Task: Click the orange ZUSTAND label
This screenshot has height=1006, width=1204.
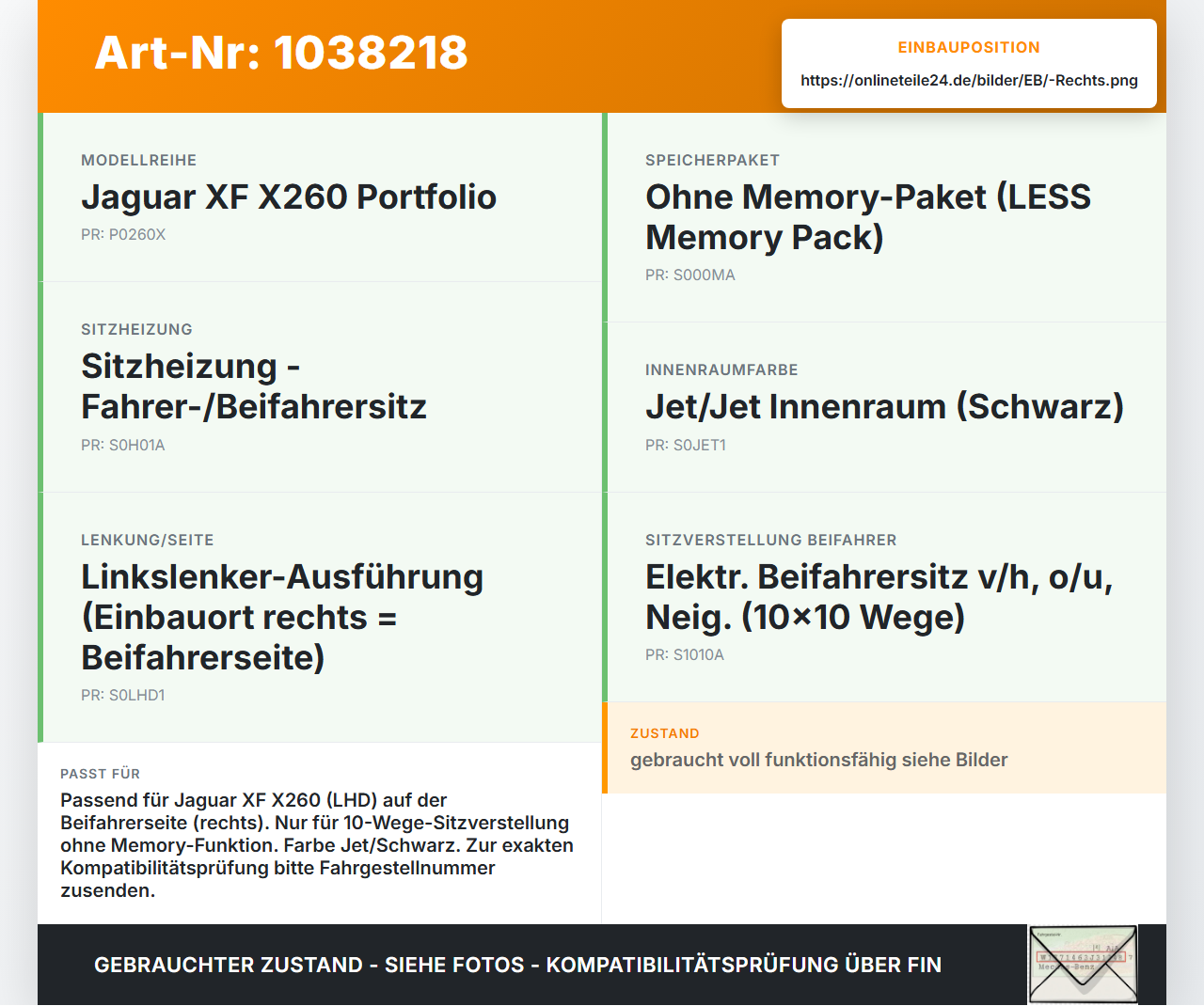Action: click(665, 733)
